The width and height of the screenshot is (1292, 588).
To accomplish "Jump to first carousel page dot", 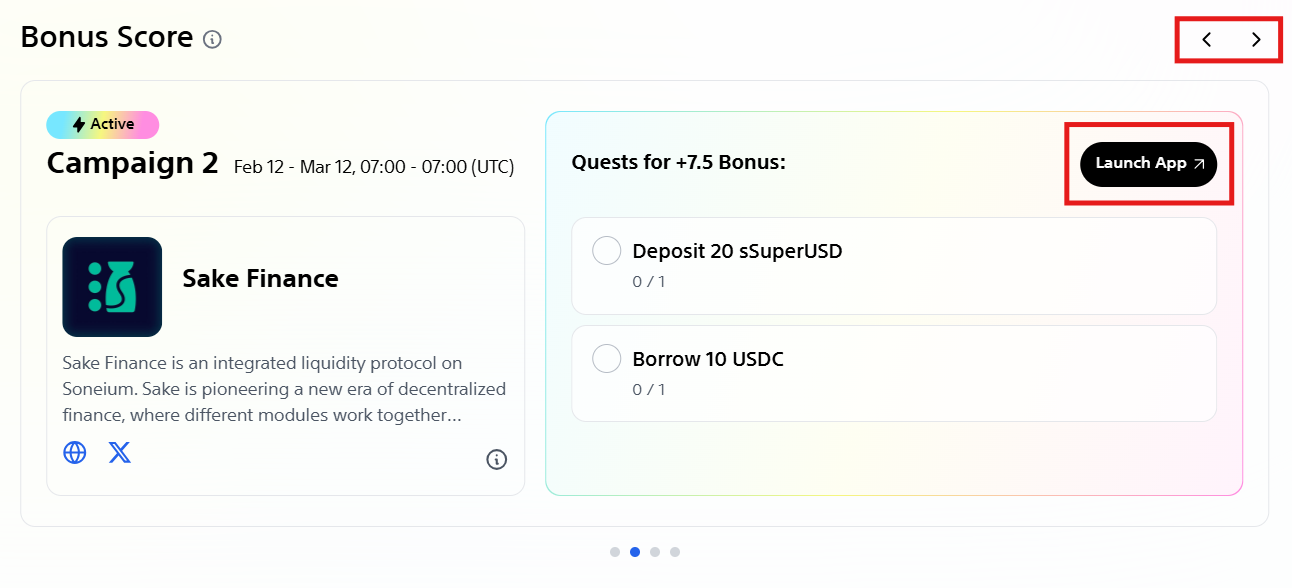I will [x=615, y=551].
